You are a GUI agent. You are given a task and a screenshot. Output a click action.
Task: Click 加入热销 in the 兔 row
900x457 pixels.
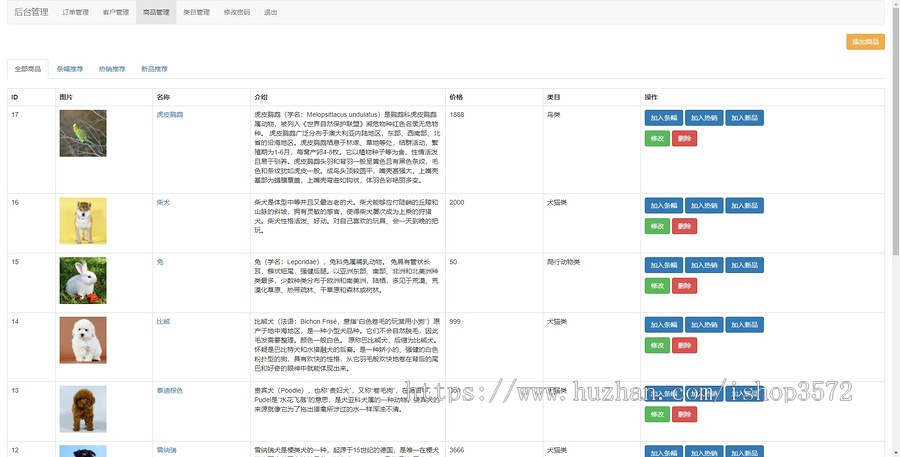704,265
